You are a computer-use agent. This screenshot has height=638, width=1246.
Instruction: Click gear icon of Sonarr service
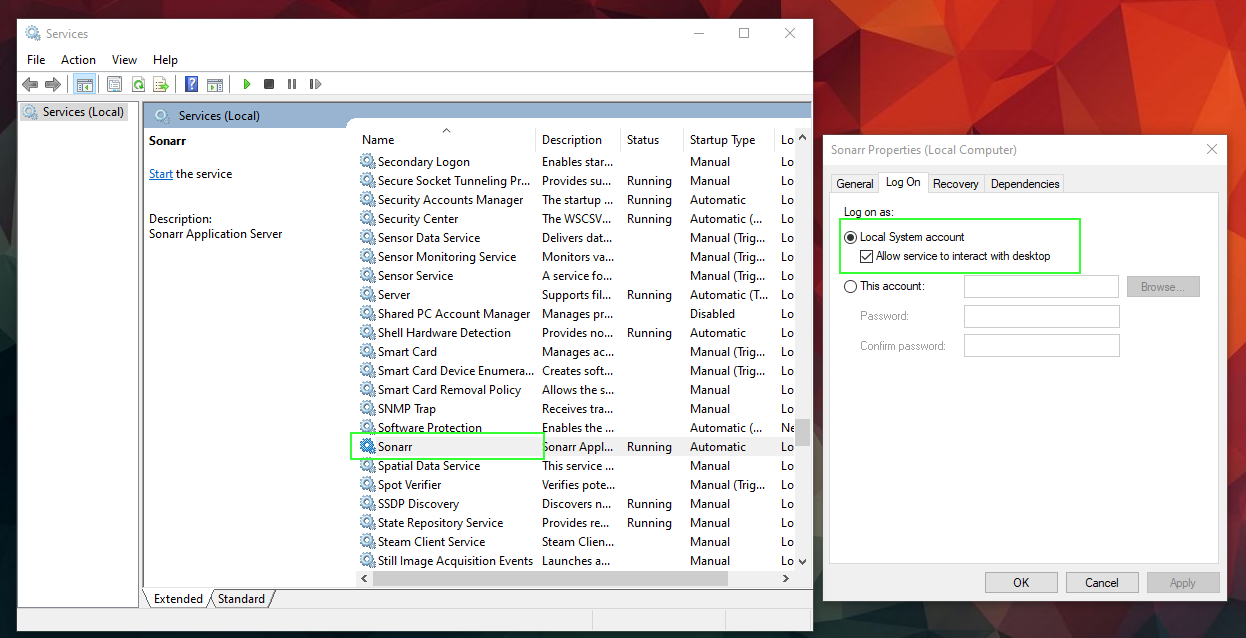pyautogui.click(x=368, y=446)
